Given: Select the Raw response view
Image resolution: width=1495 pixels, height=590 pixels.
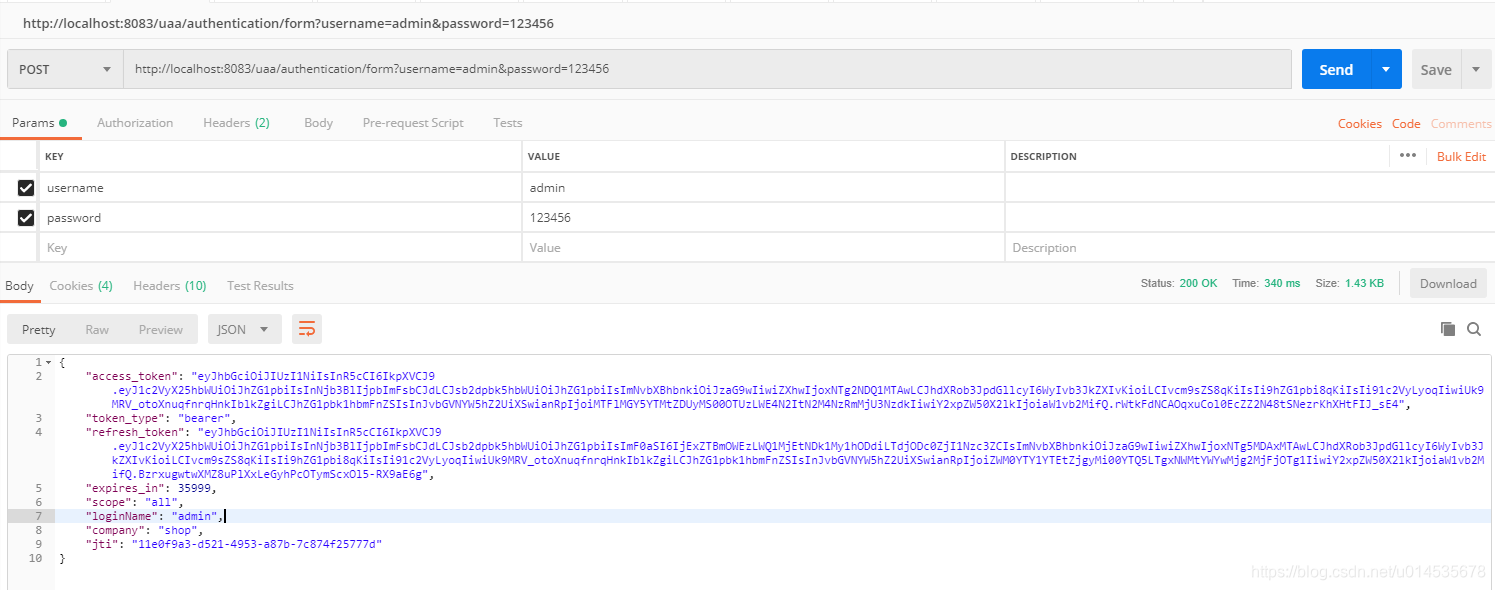Looking at the screenshot, I should click(97, 328).
